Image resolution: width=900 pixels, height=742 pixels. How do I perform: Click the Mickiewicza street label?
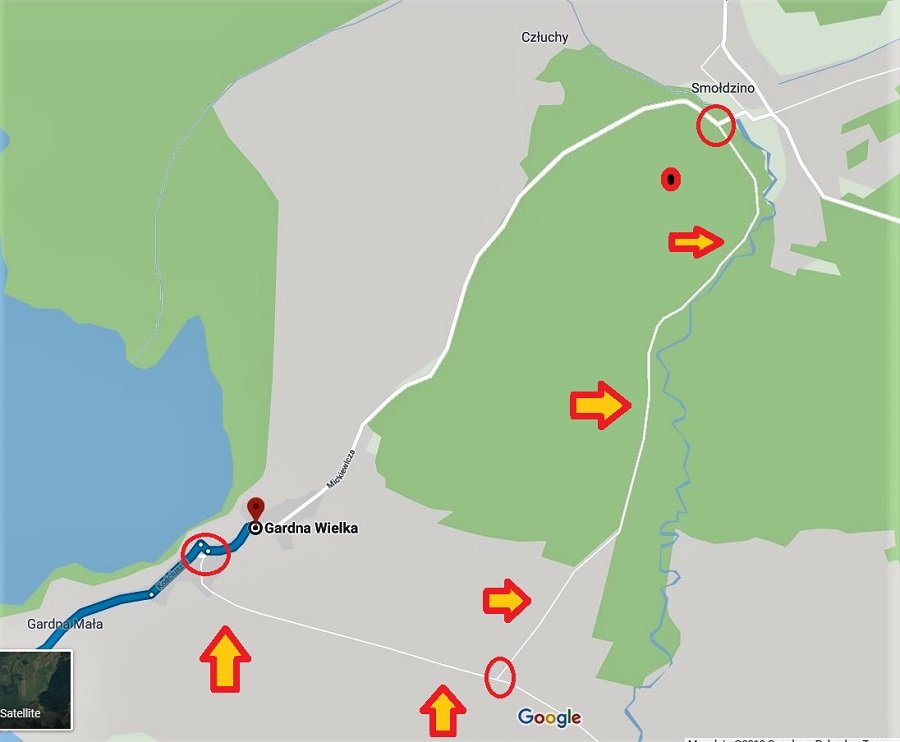coord(341,469)
